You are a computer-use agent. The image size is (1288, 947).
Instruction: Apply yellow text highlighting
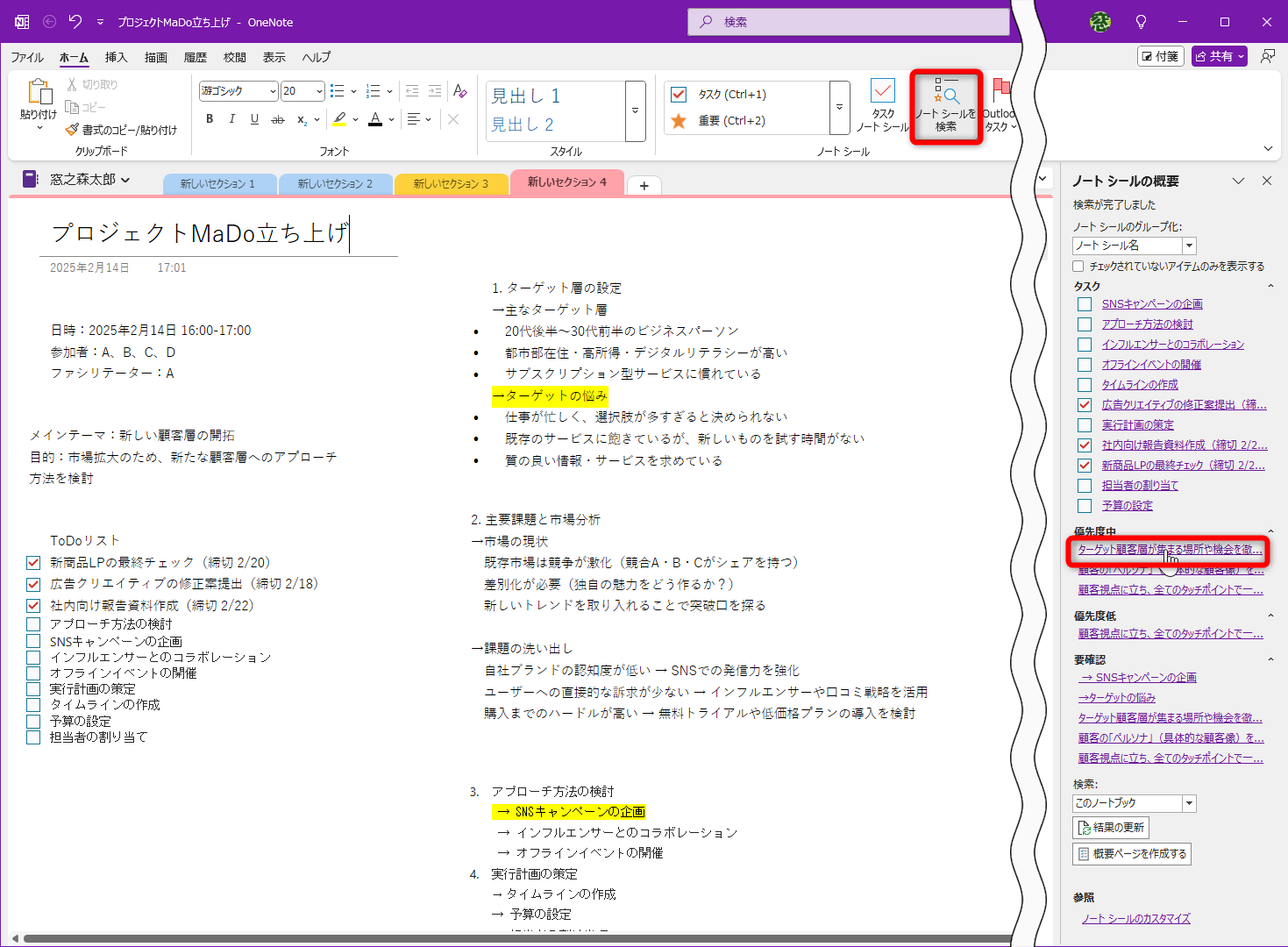(340, 119)
